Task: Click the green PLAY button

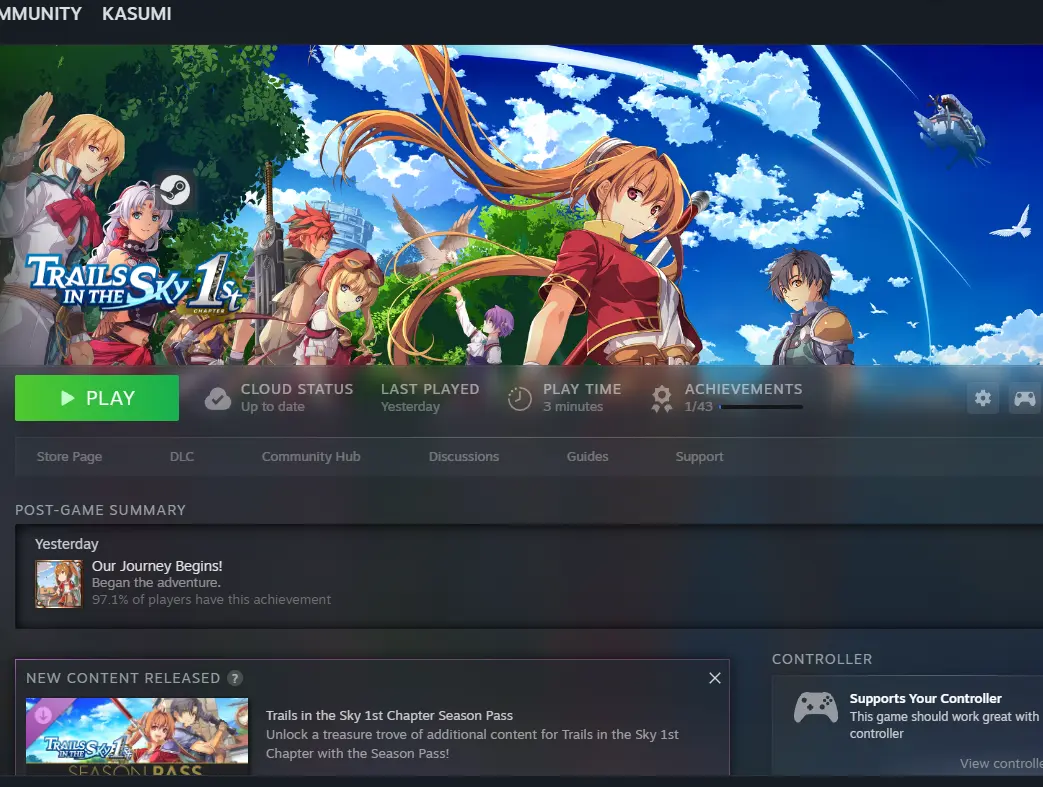Action: click(x=97, y=398)
